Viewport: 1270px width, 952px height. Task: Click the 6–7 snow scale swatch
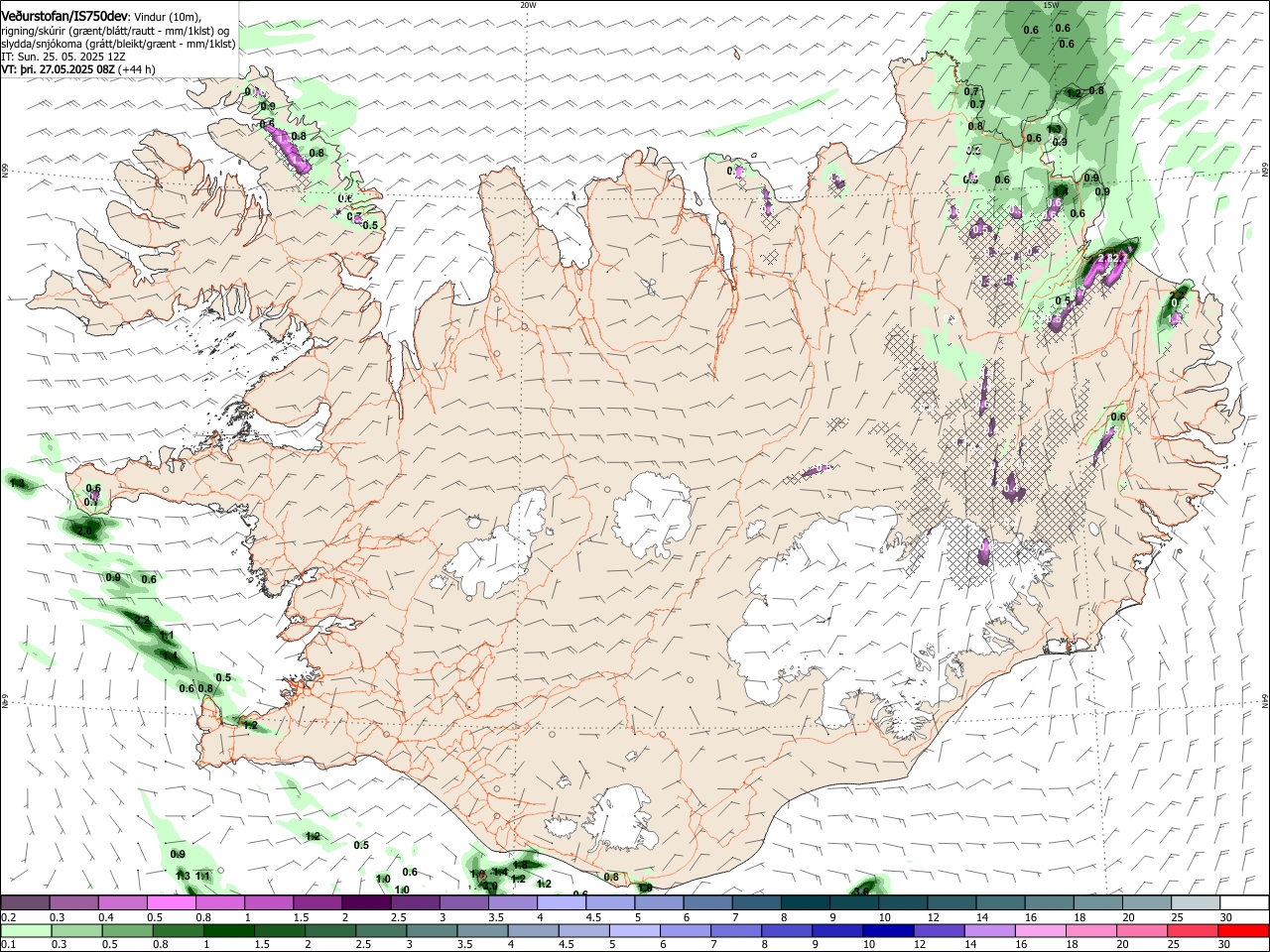point(707,903)
